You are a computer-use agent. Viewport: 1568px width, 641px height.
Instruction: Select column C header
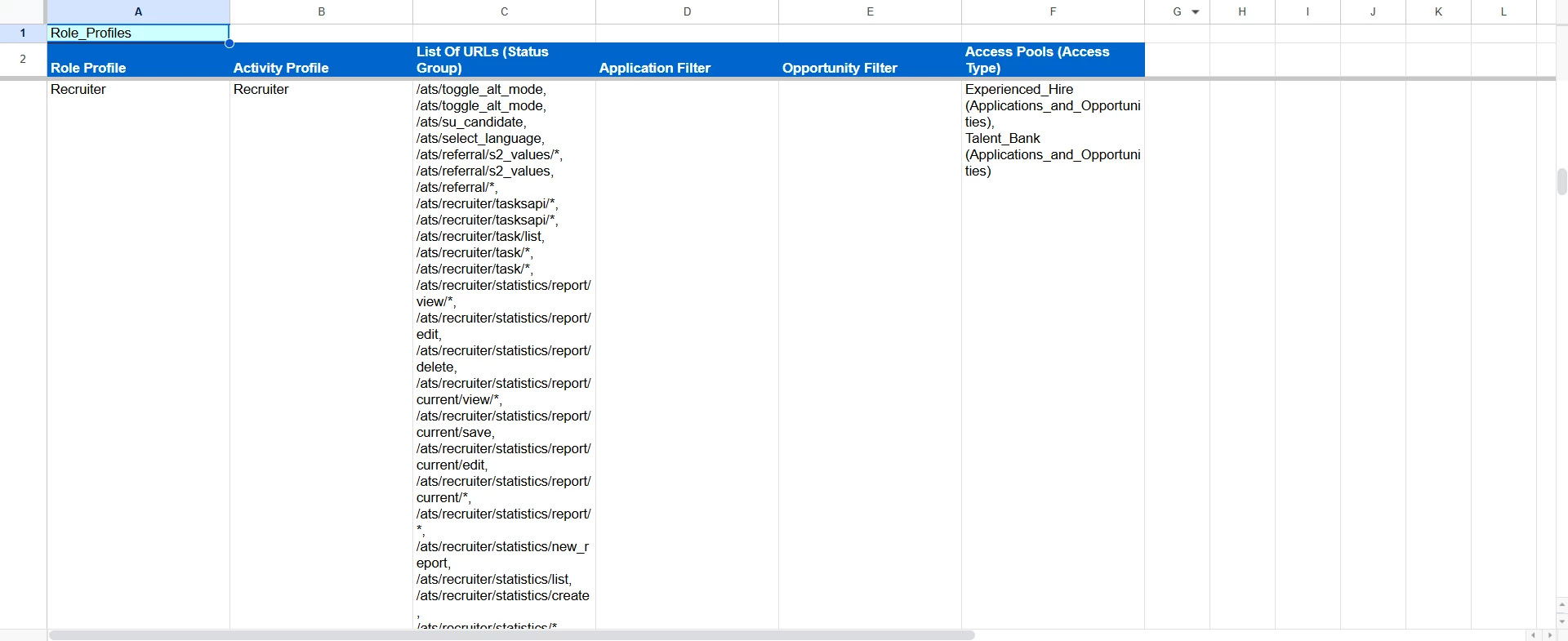[x=504, y=12]
